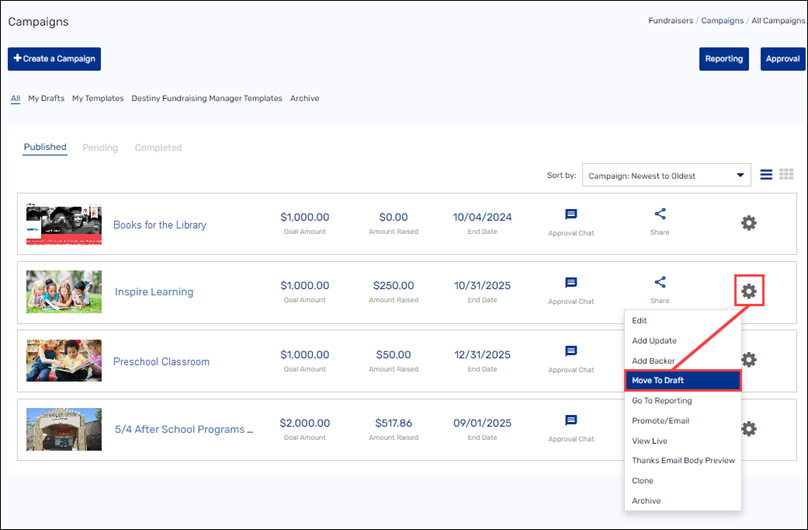Open the Reporting button

[x=724, y=59]
